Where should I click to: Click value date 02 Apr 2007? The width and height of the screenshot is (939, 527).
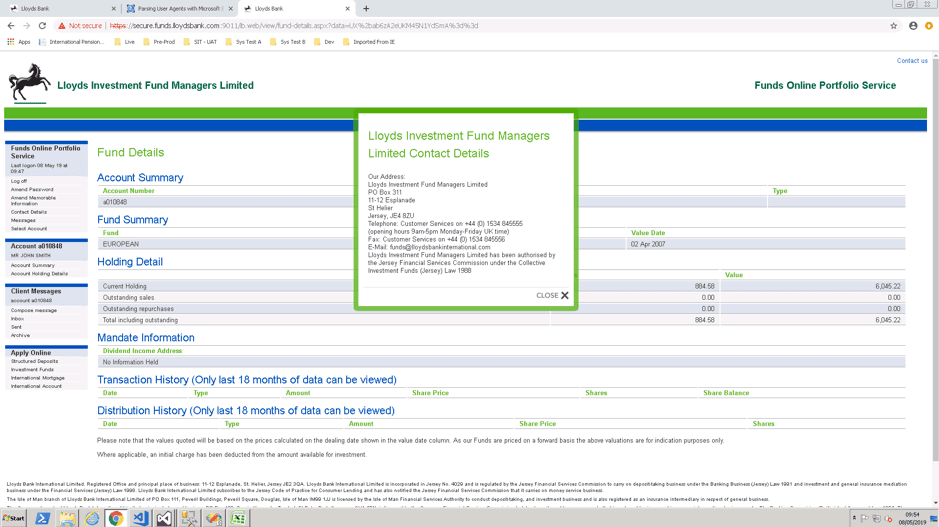[647, 244]
